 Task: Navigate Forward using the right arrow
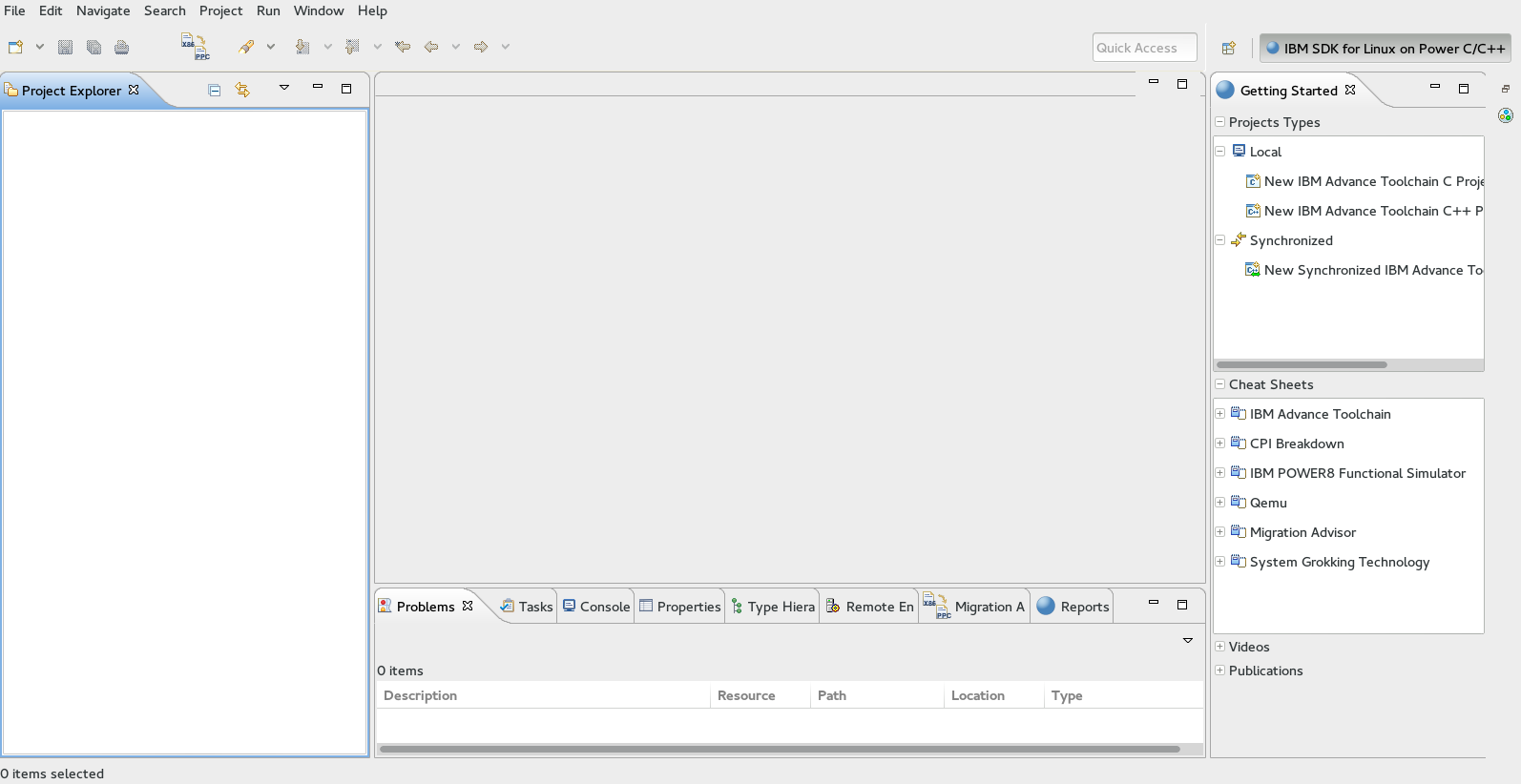[481, 47]
